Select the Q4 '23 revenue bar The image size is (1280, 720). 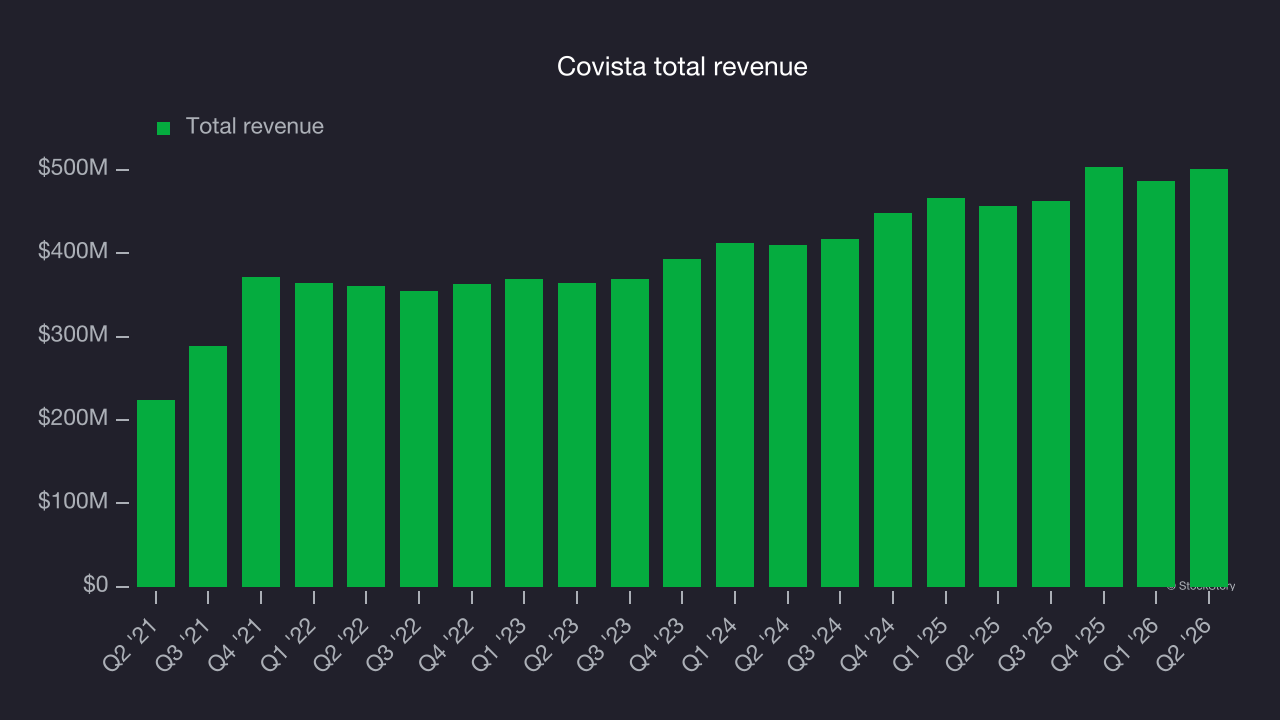[682, 423]
